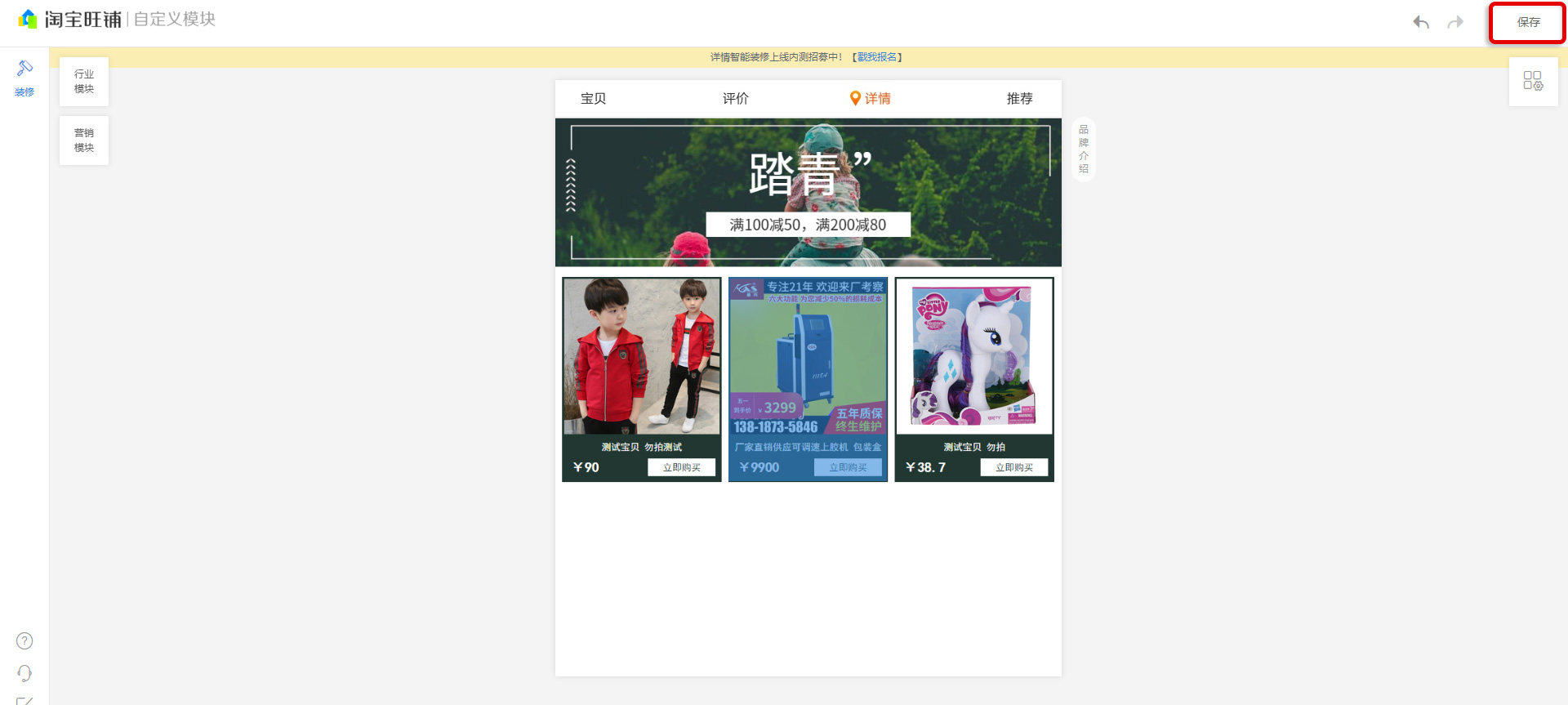Click the ¥9900 price label
The width and height of the screenshot is (1568, 705).
pyautogui.click(x=759, y=467)
